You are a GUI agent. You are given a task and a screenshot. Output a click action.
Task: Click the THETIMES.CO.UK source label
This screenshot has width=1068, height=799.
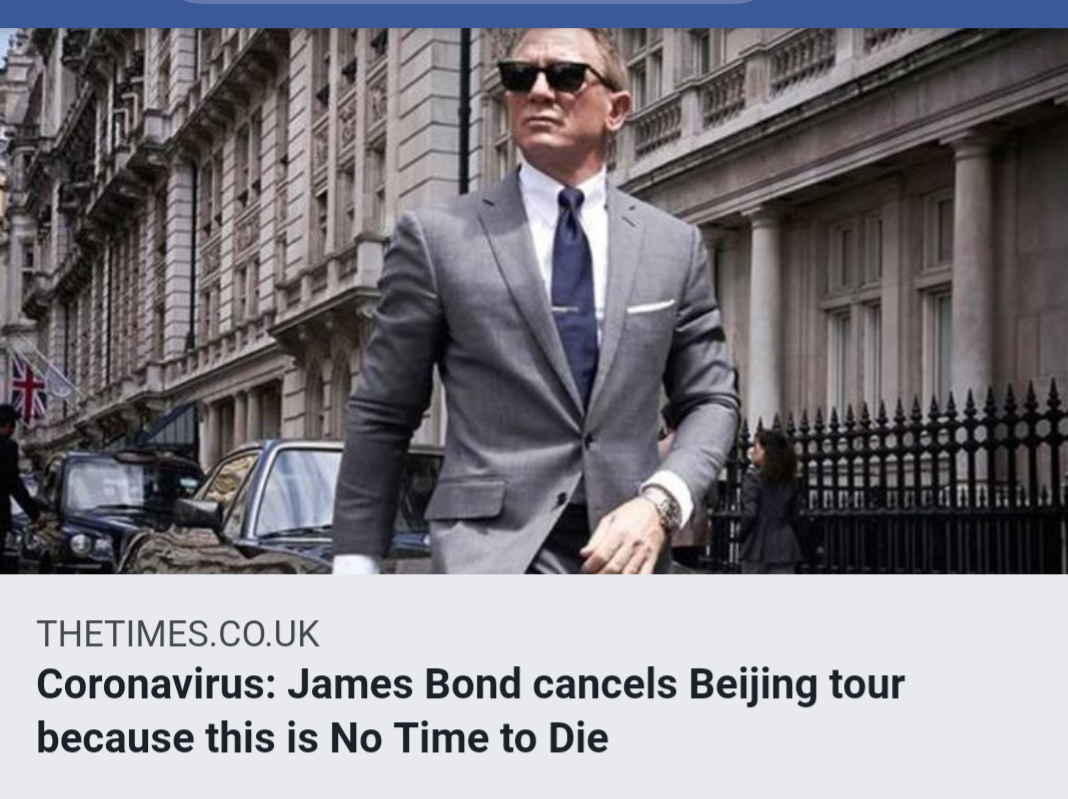(178, 634)
